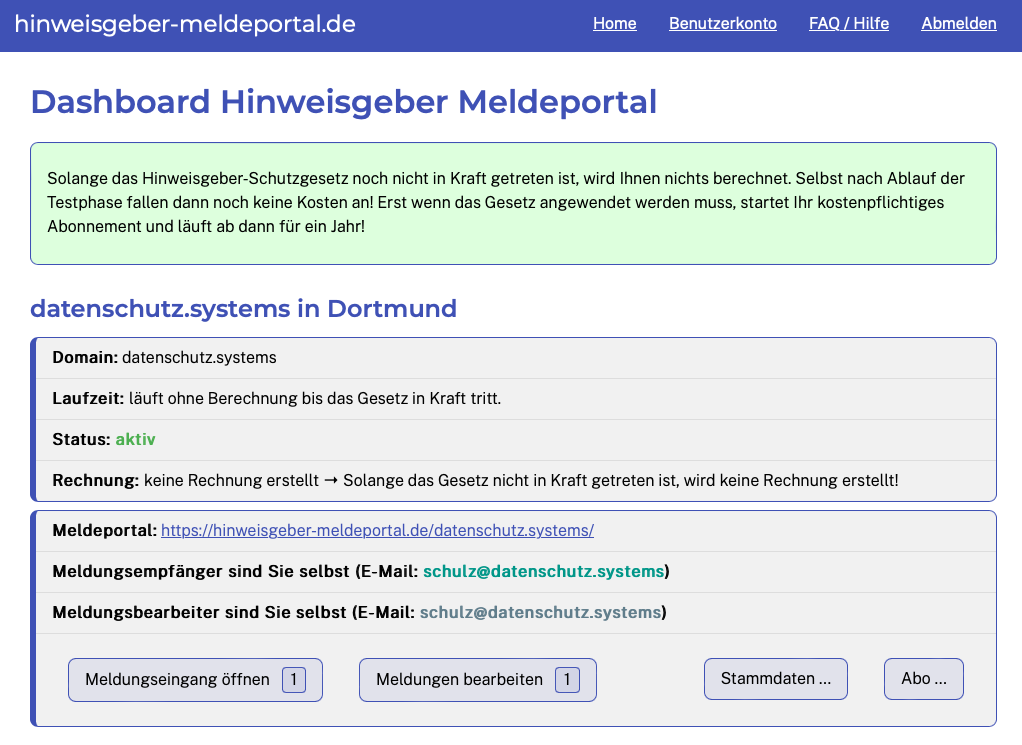
Task: Click the count badge on Meldungen bearbeiten
Action: (x=566, y=680)
